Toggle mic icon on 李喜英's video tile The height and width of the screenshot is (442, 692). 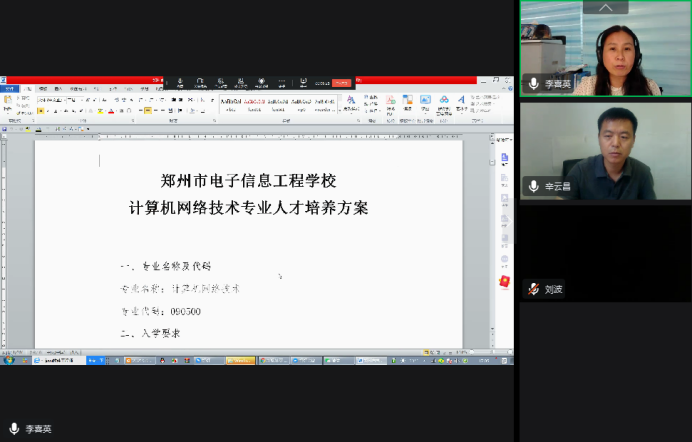pyautogui.click(x=534, y=84)
